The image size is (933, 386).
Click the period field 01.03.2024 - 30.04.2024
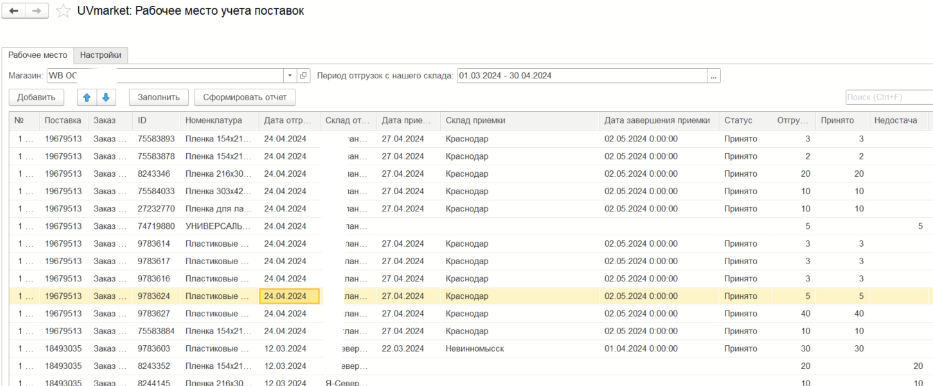point(582,76)
